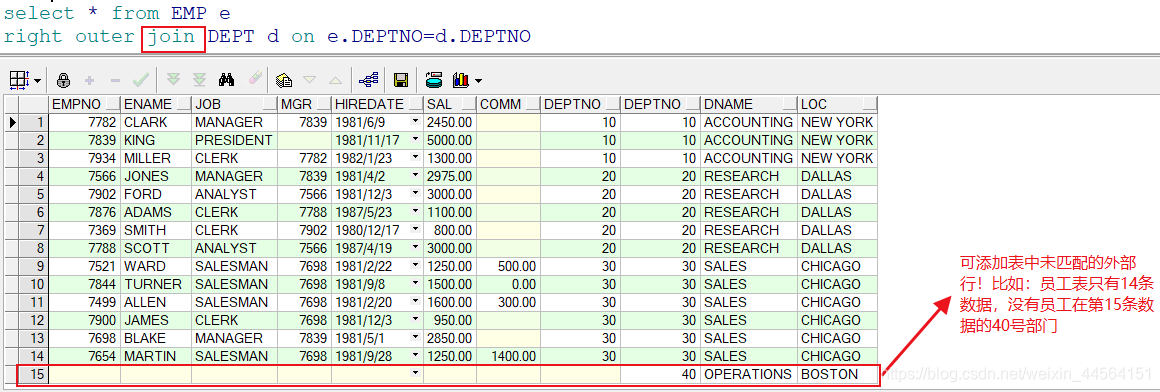Click the Edit data padlock icon
This screenshot has height=392, width=1160.
tap(64, 79)
